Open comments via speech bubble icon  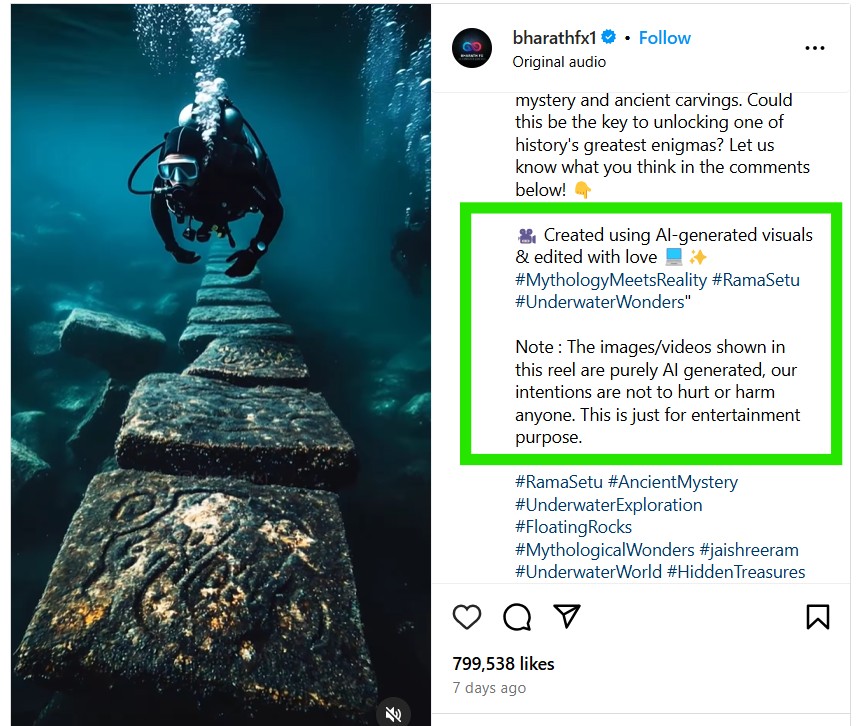[517, 617]
